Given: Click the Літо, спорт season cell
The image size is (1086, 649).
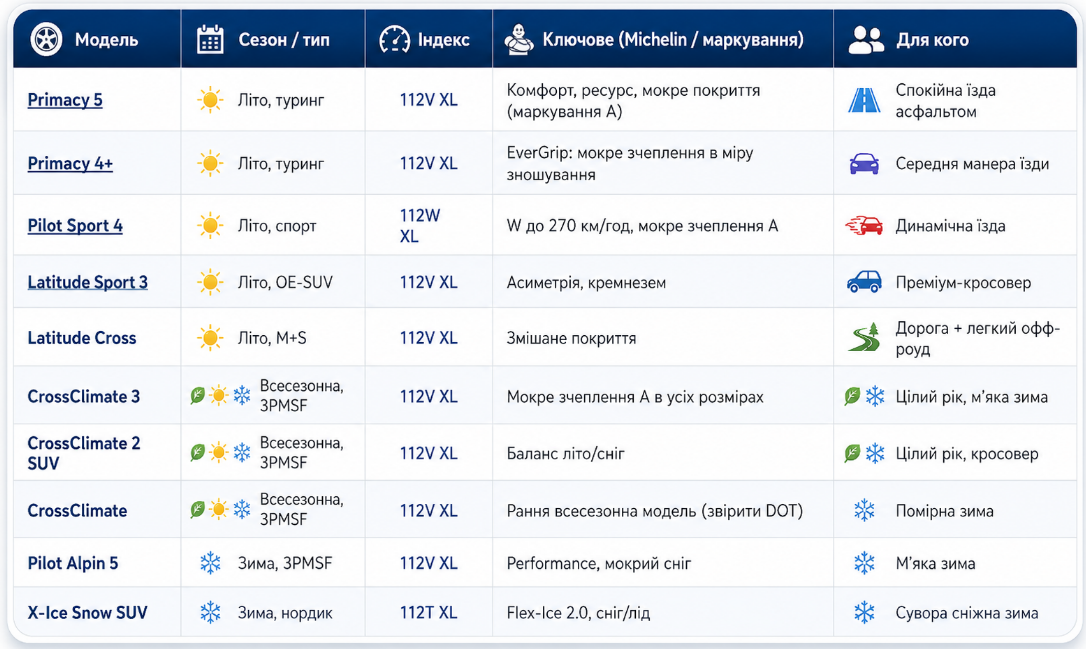Looking at the screenshot, I should pos(277,226).
